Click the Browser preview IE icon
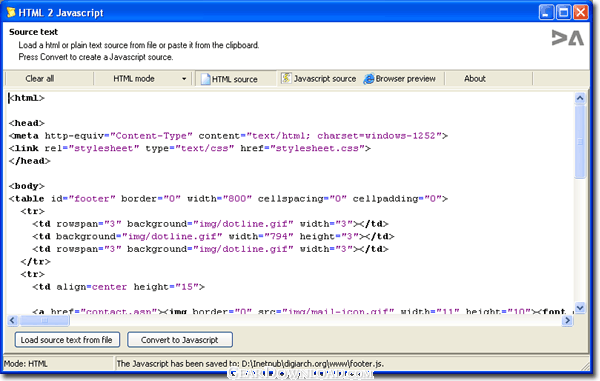600x381 pixels. point(369,79)
